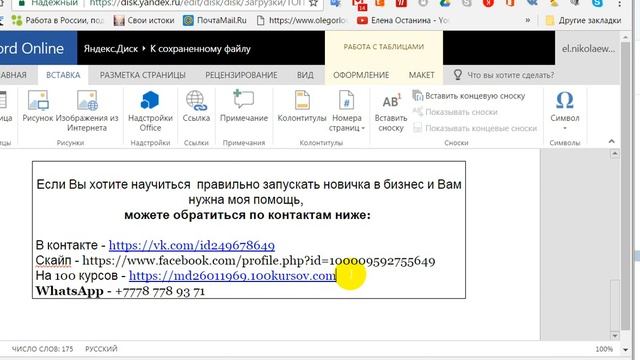Open Изображения из Интернета image search
The width and height of the screenshot is (640, 360).
(x=87, y=111)
